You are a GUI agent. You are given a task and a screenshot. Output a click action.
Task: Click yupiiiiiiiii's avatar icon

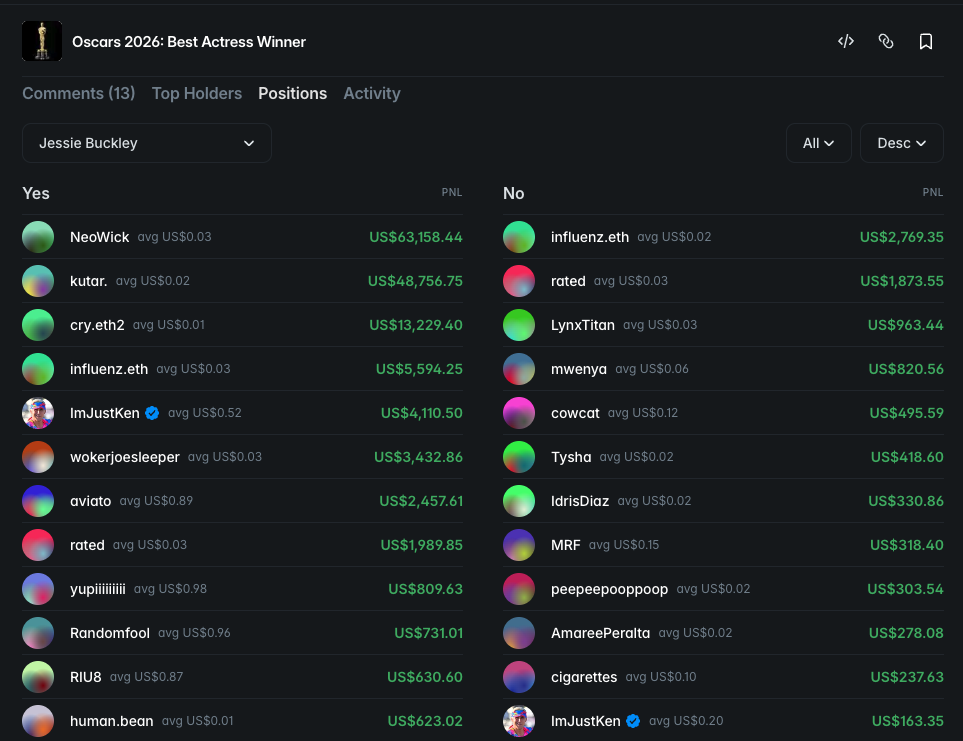point(38,589)
